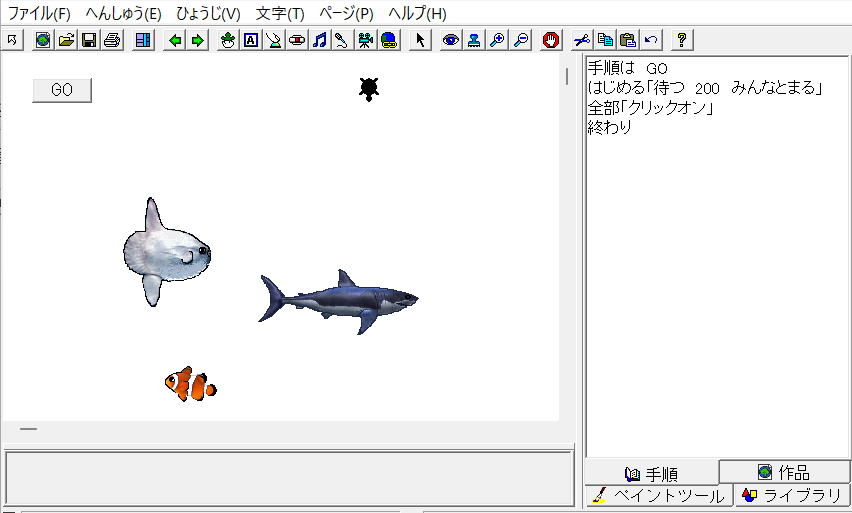
Task: Switch to the 作品 tab
Action: point(784,472)
